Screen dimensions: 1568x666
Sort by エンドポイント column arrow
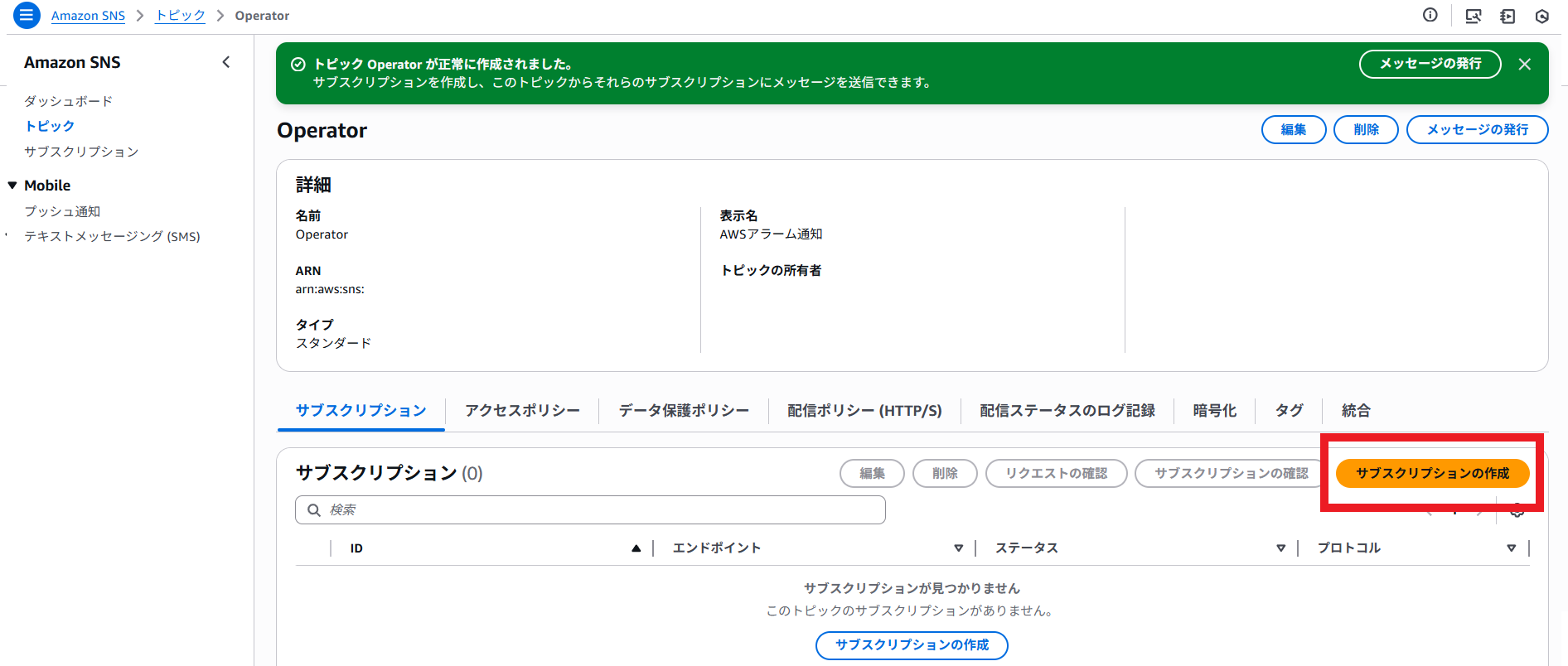point(958,548)
